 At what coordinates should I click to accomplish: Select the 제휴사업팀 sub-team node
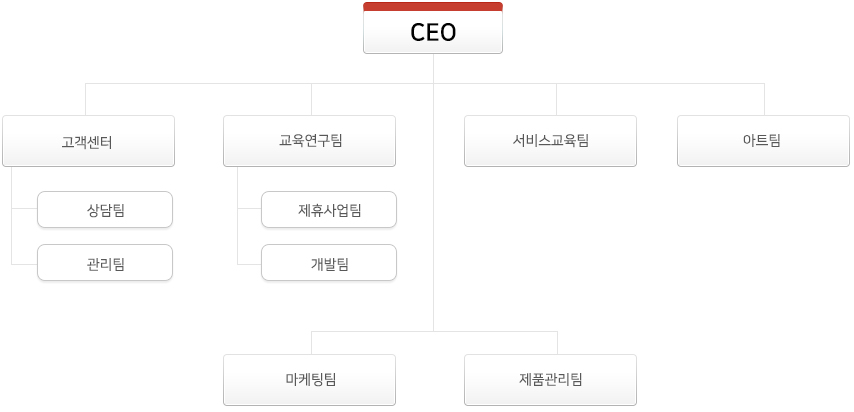click(x=329, y=209)
